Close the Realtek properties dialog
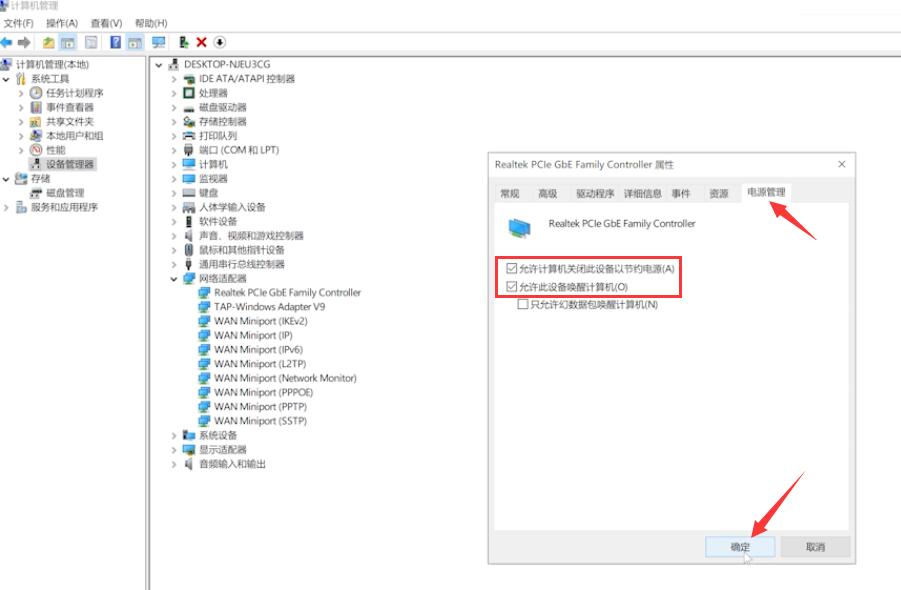The height and width of the screenshot is (590, 901). pyautogui.click(x=842, y=164)
